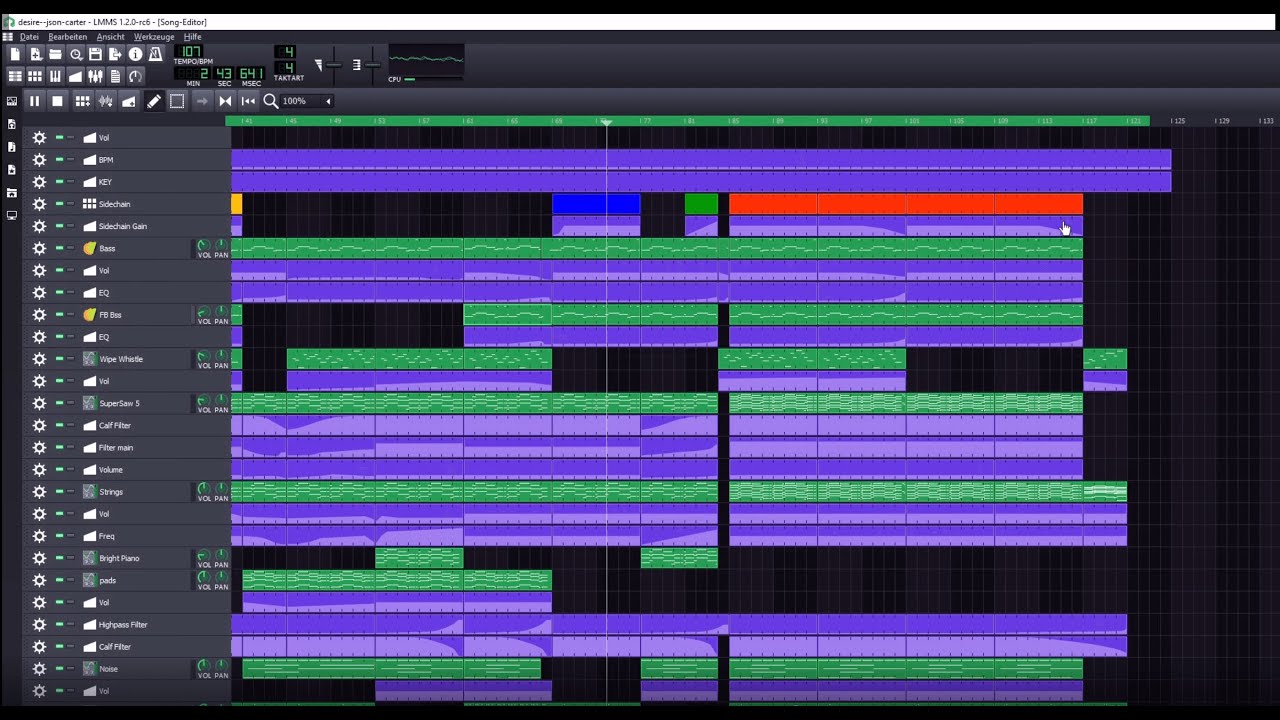Open the Strings instrument track
The height and width of the screenshot is (720, 1280).
[135, 492]
